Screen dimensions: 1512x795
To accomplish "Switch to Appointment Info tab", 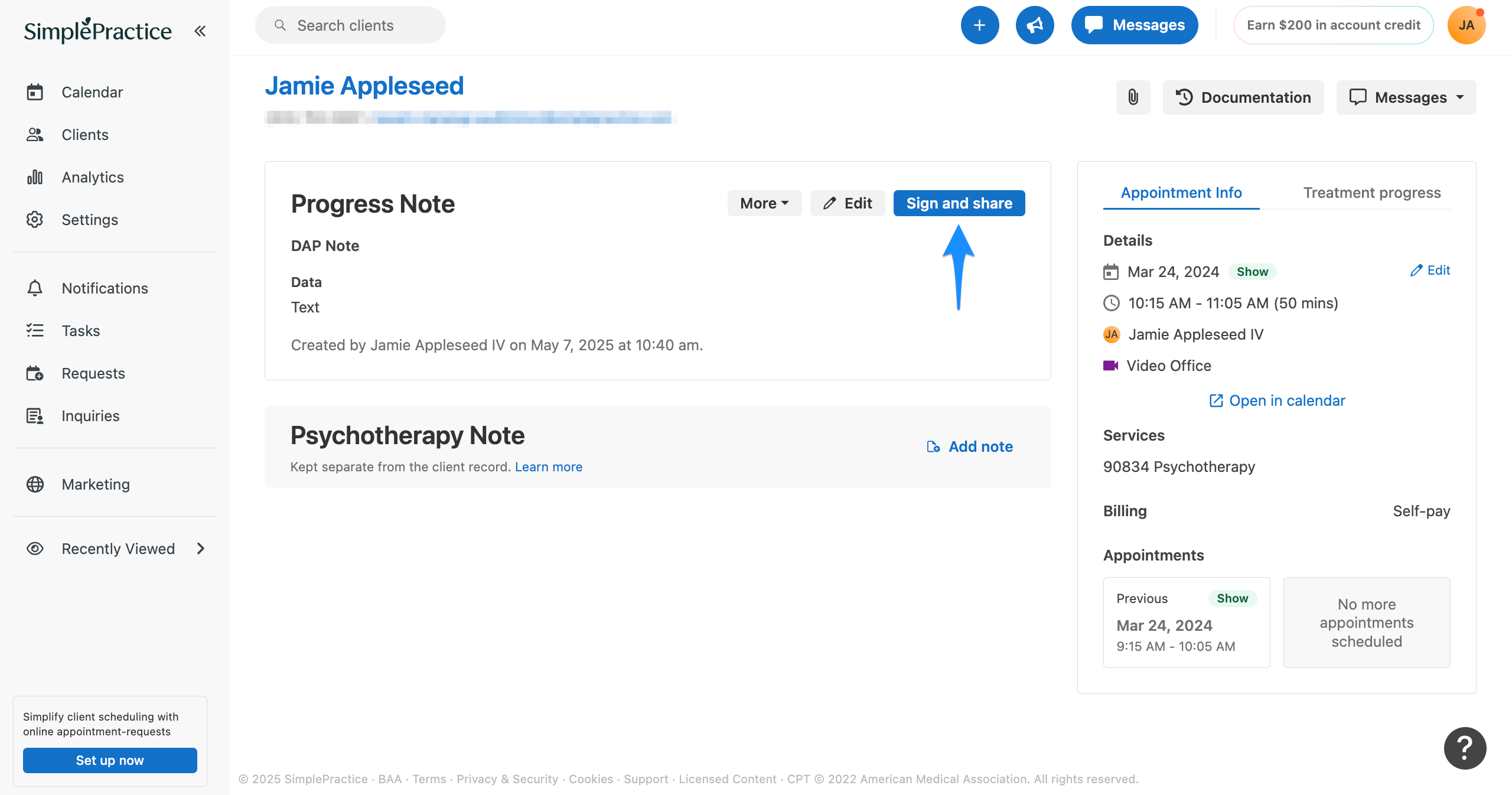I will pyautogui.click(x=1181, y=193).
